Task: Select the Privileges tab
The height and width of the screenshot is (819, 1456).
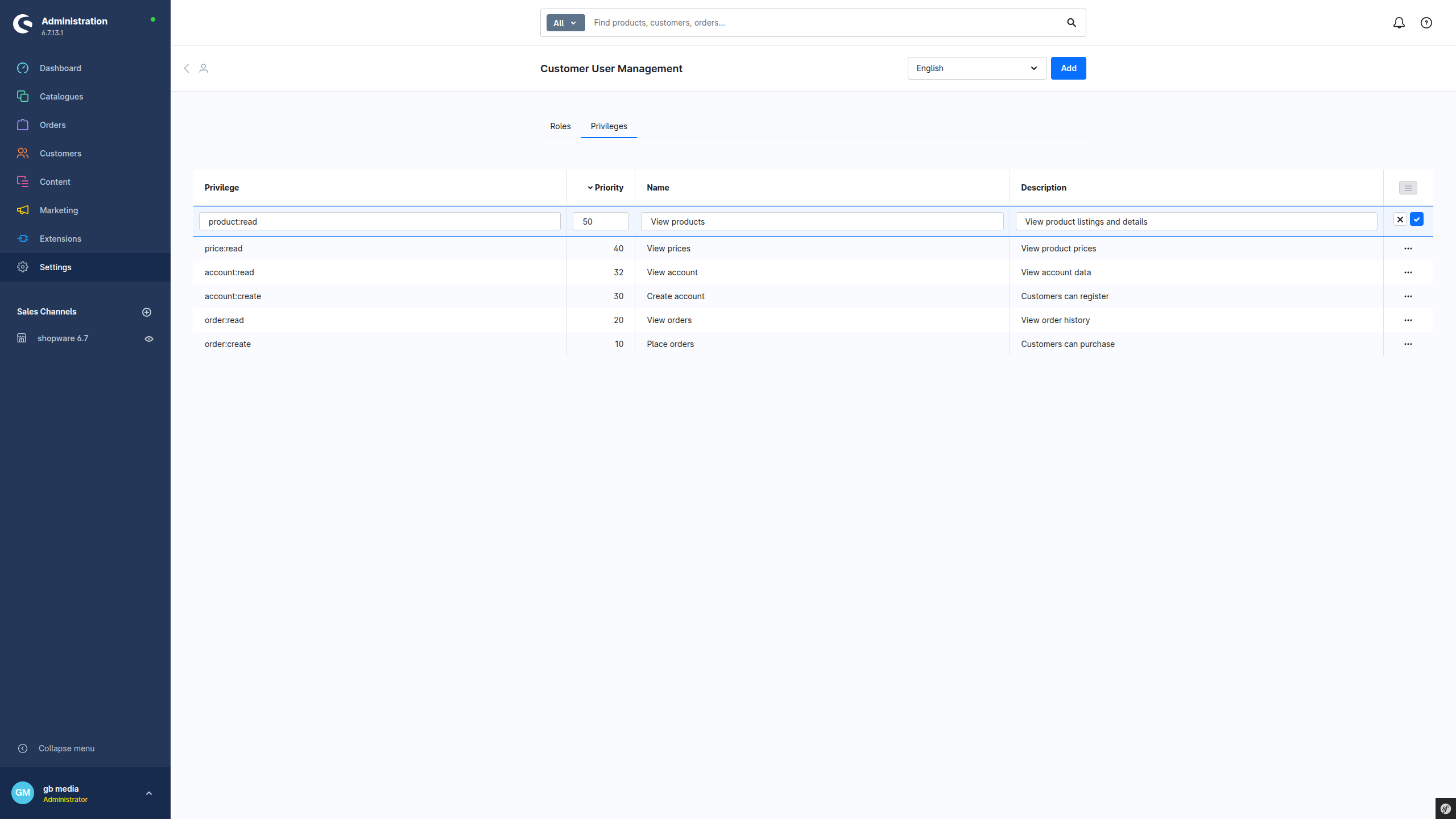Action: coord(609,126)
